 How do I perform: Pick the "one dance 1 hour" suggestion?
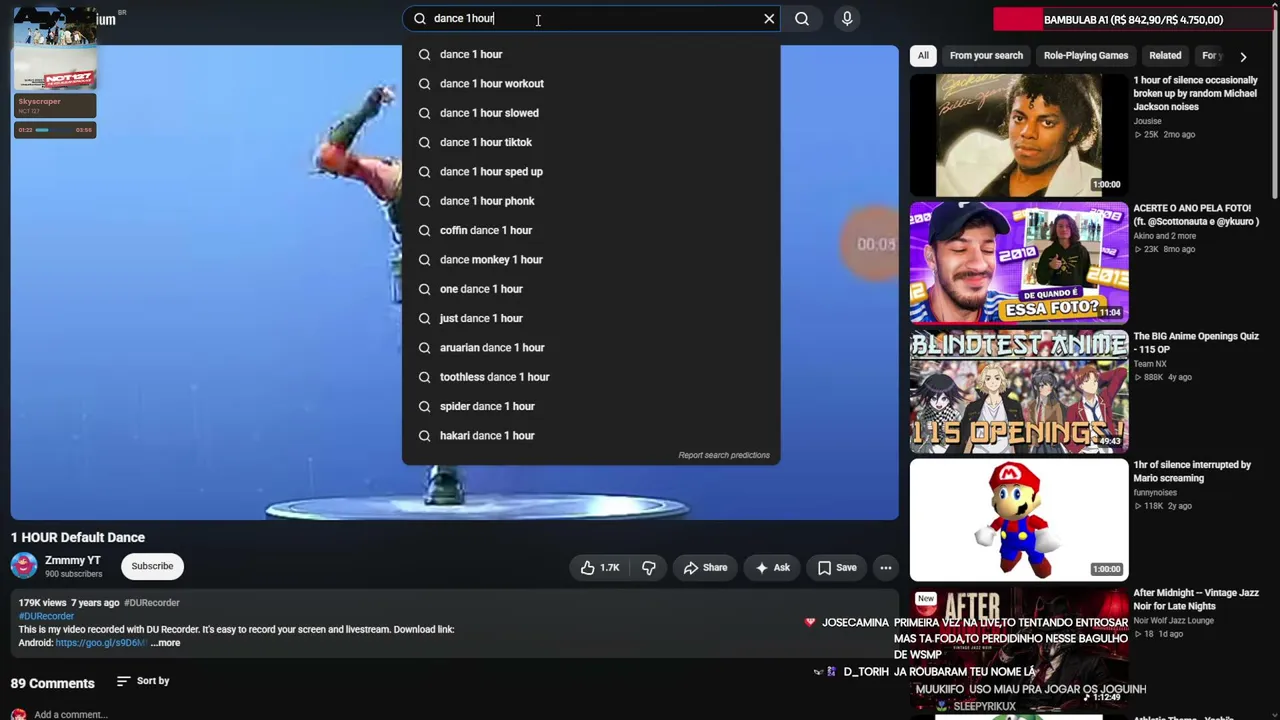click(591, 289)
